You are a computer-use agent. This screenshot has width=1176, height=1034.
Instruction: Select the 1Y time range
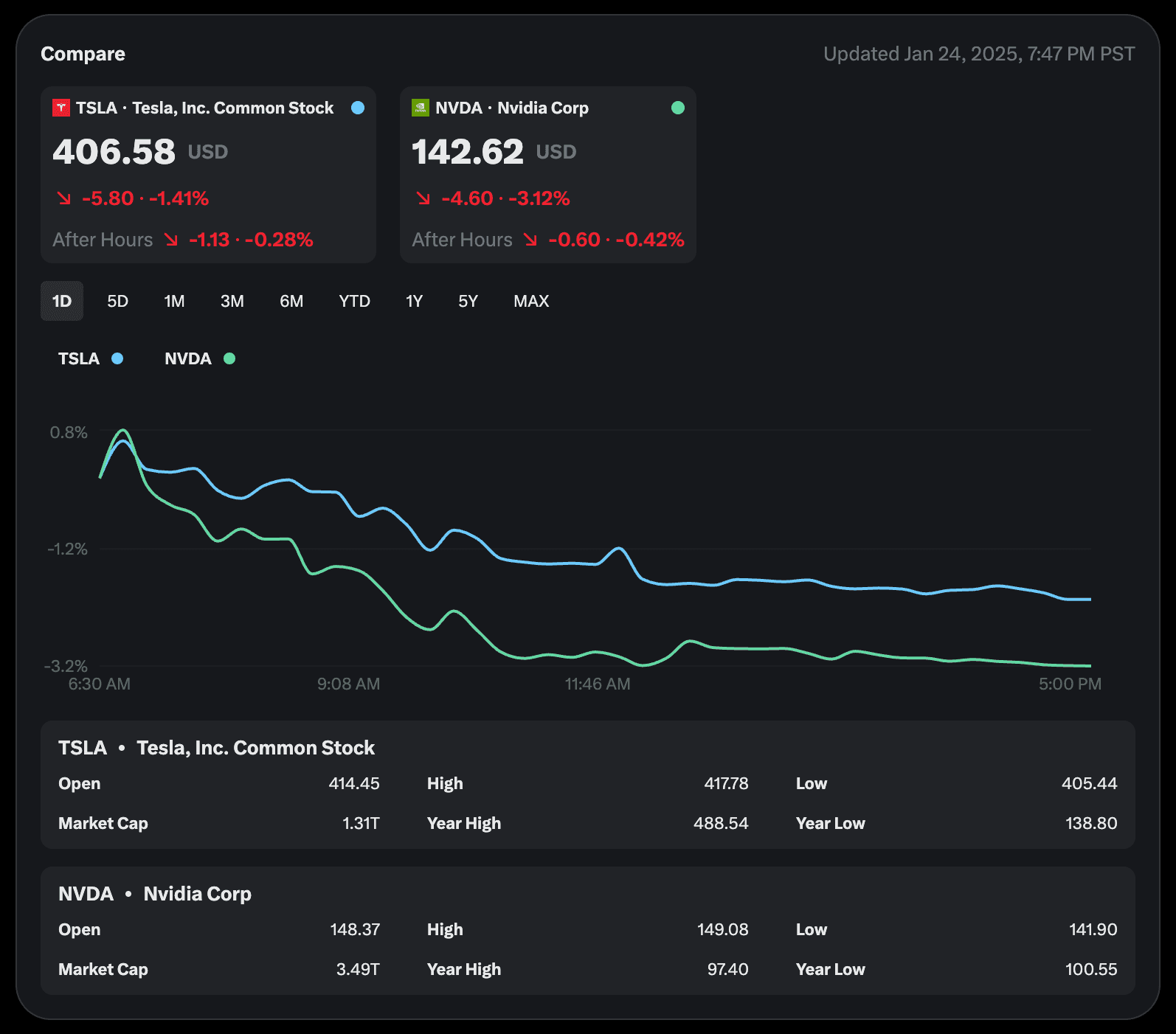(x=414, y=301)
